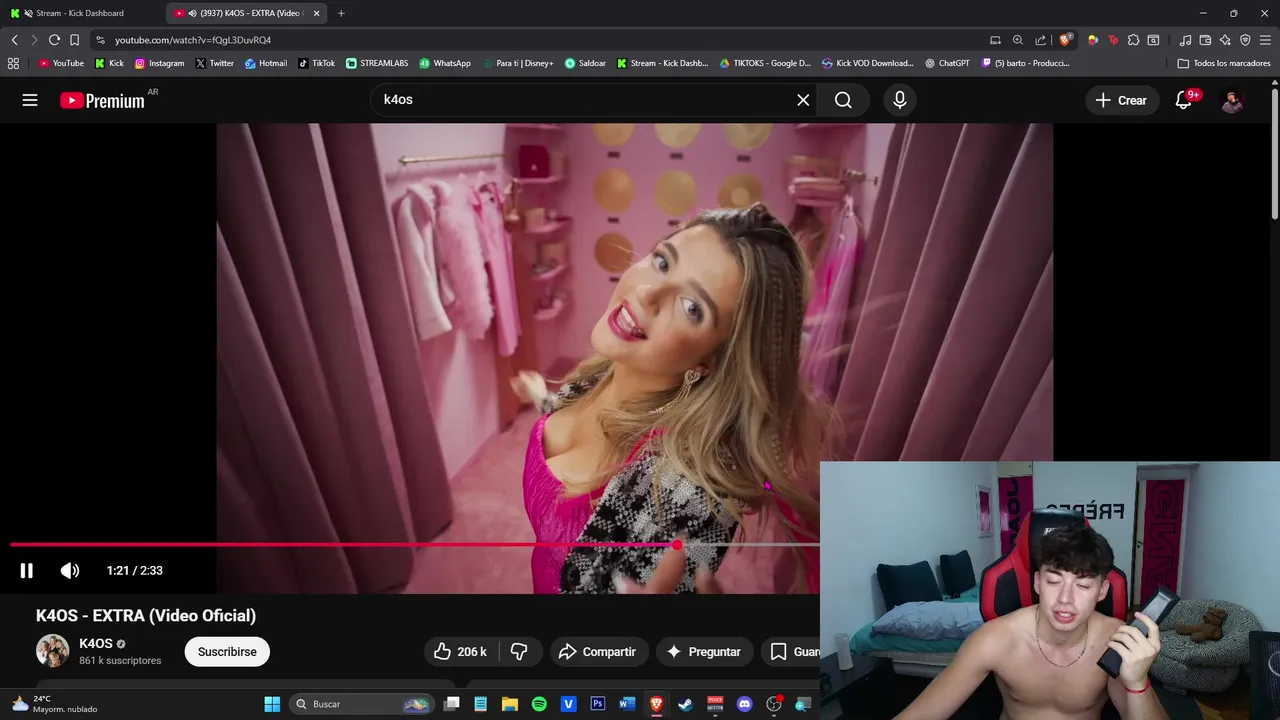Open the YouTube bookmark
The width and height of the screenshot is (1280, 720).
[x=61, y=63]
